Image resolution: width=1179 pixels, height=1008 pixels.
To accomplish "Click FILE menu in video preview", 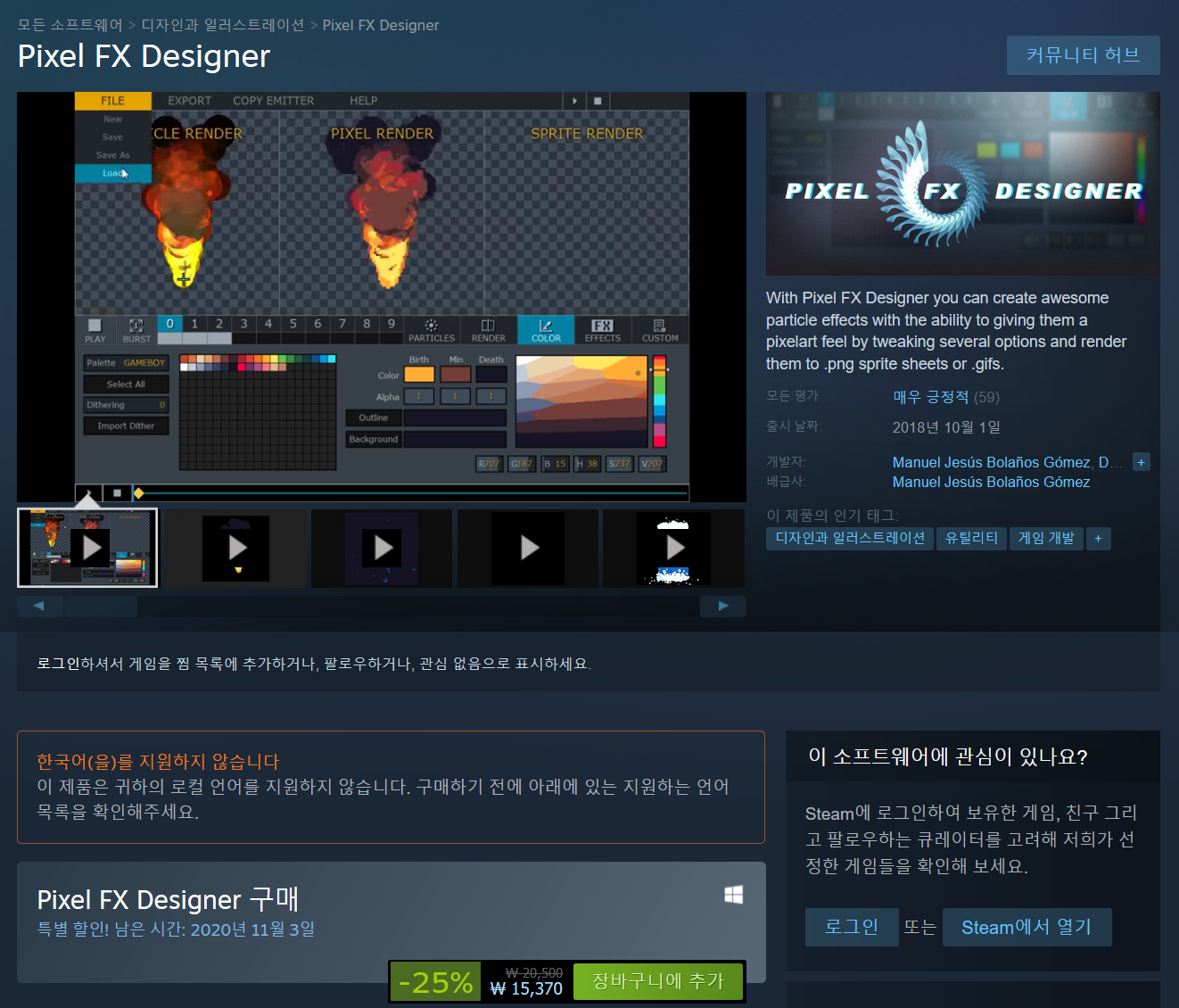I will pos(112,101).
